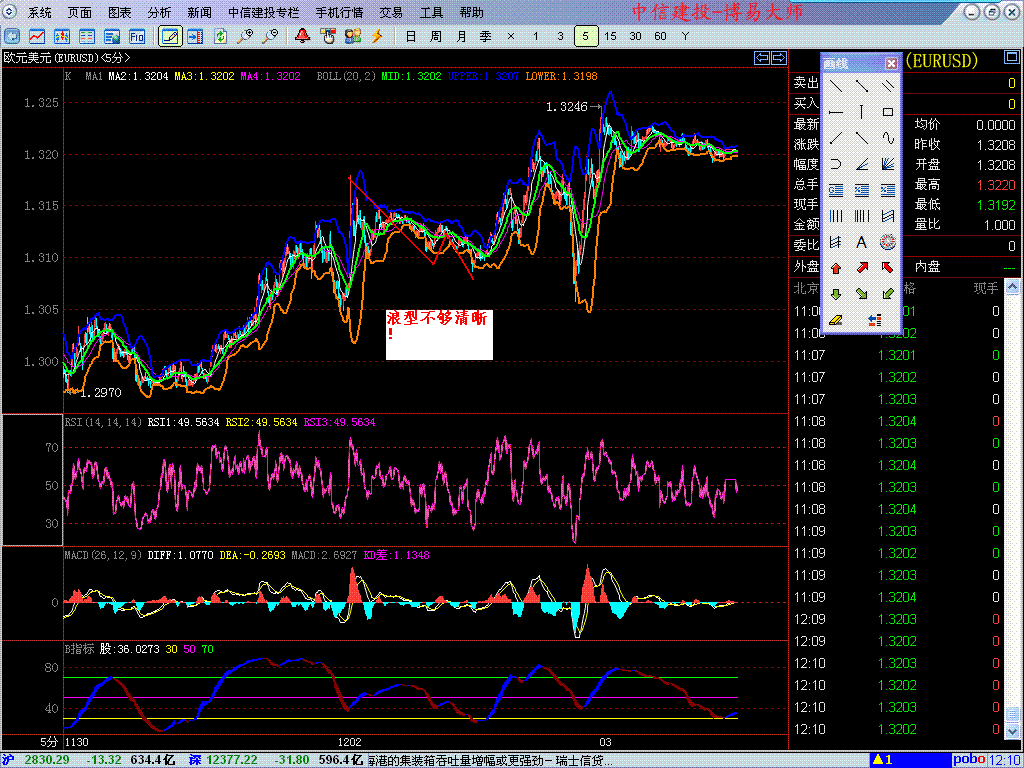Toggle the drawing tools pencil button

point(170,36)
